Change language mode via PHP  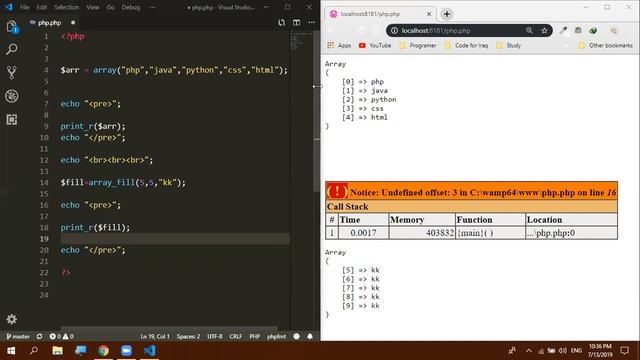pyautogui.click(x=255, y=336)
